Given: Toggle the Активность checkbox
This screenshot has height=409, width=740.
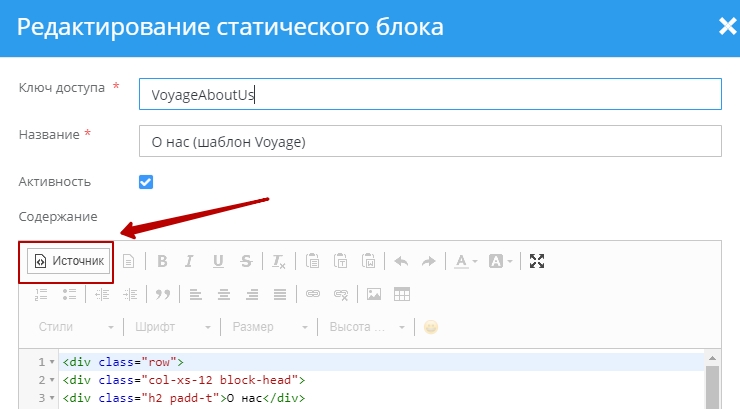Looking at the screenshot, I should pos(146,182).
